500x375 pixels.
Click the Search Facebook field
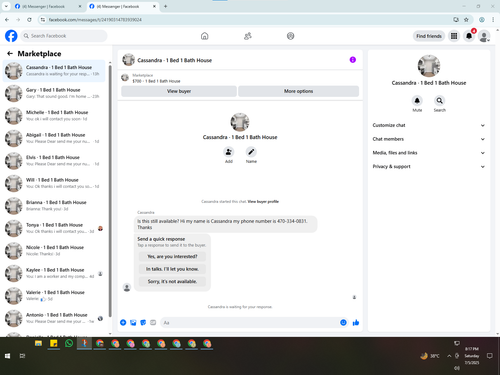tap(64, 36)
